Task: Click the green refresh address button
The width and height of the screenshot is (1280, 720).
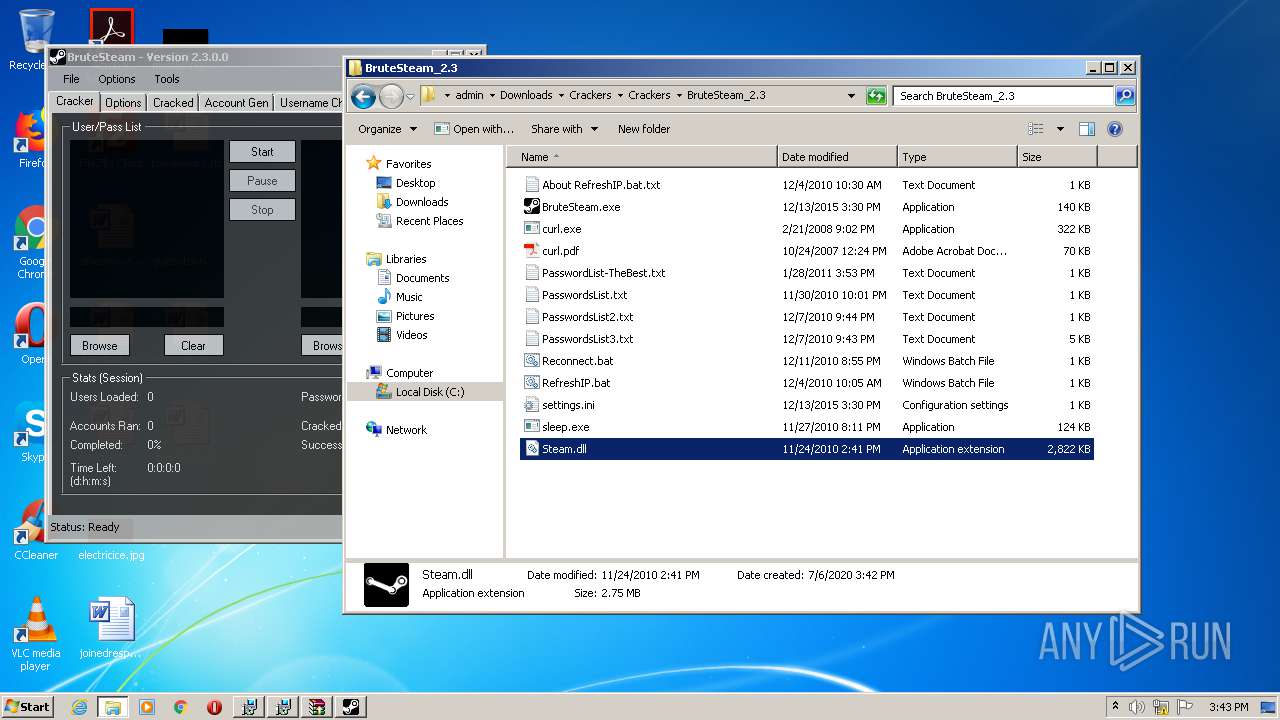Action: pyautogui.click(x=876, y=96)
